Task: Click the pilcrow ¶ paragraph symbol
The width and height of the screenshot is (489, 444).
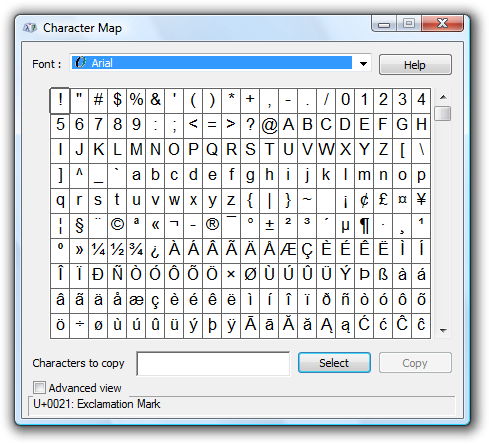Action: (364, 225)
